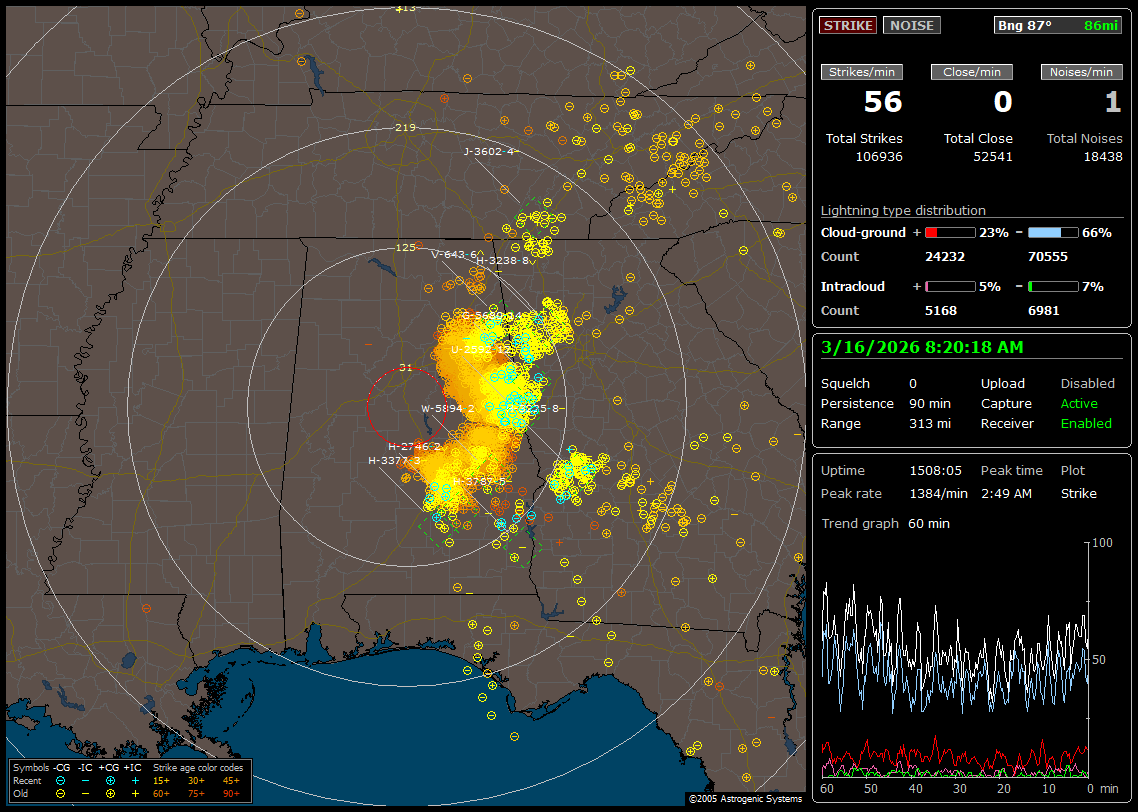1138x812 pixels.
Task: Click the Noises/min label button
Action: (1081, 72)
